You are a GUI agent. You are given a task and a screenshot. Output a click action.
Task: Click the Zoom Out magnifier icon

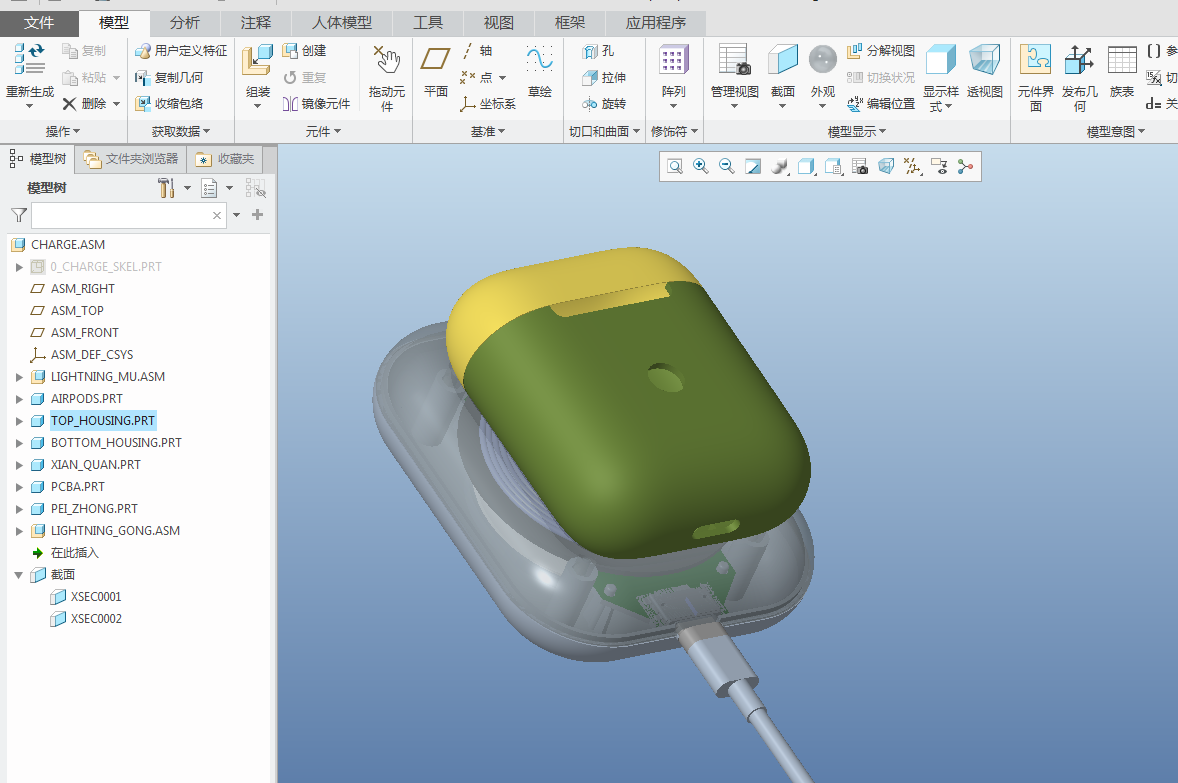pyautogui.click(x=726, y=166)
